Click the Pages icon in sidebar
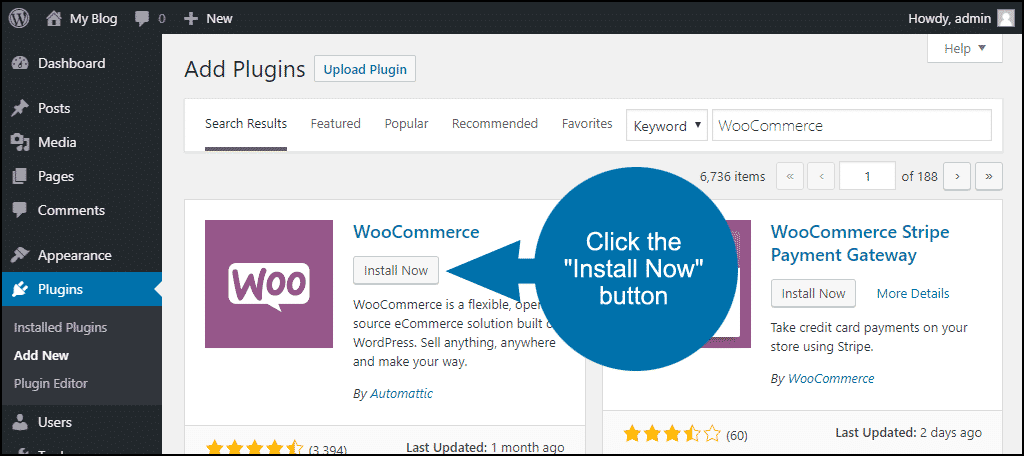The image size is (1024, 456). pos(21,176)
